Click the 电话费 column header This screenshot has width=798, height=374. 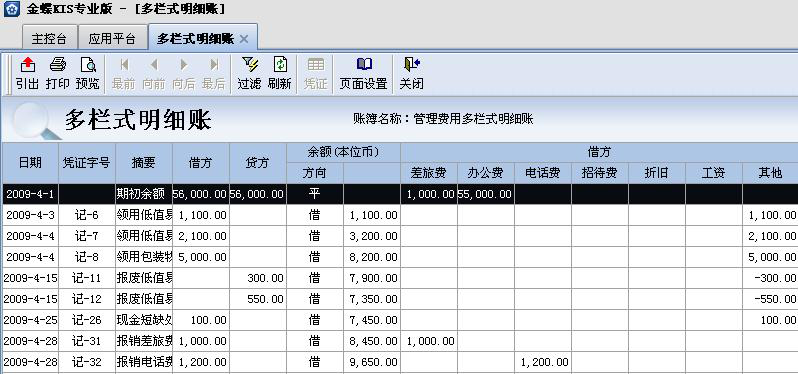(543, 173)
